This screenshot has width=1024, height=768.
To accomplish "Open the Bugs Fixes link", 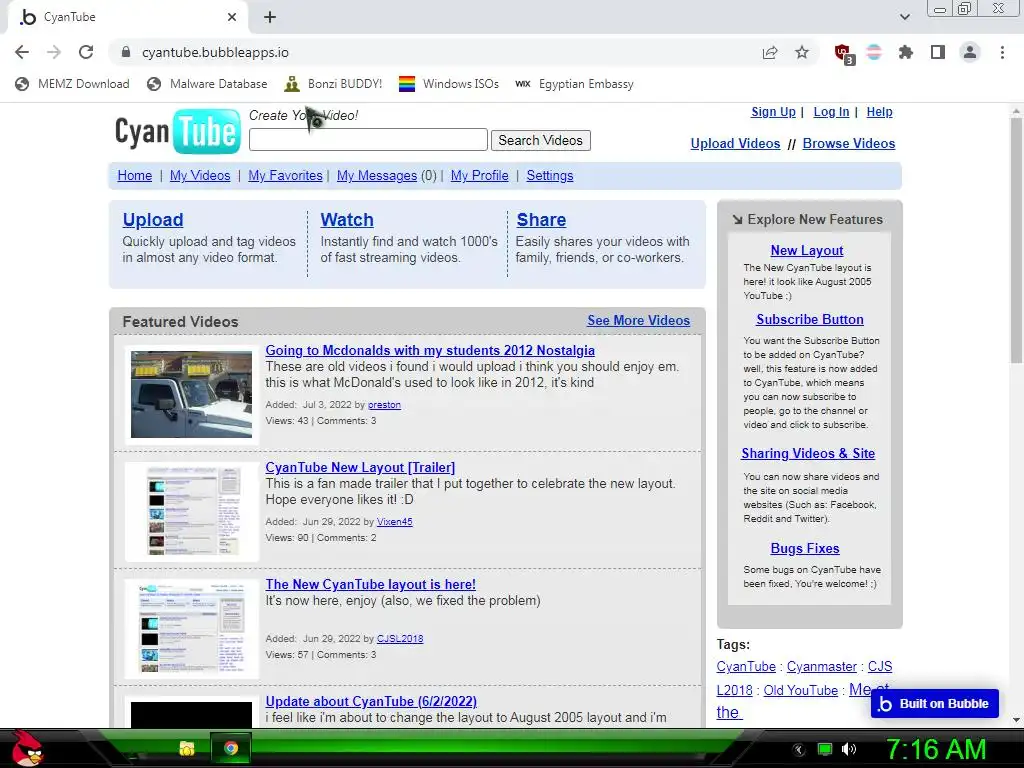I will click(805, 549).
